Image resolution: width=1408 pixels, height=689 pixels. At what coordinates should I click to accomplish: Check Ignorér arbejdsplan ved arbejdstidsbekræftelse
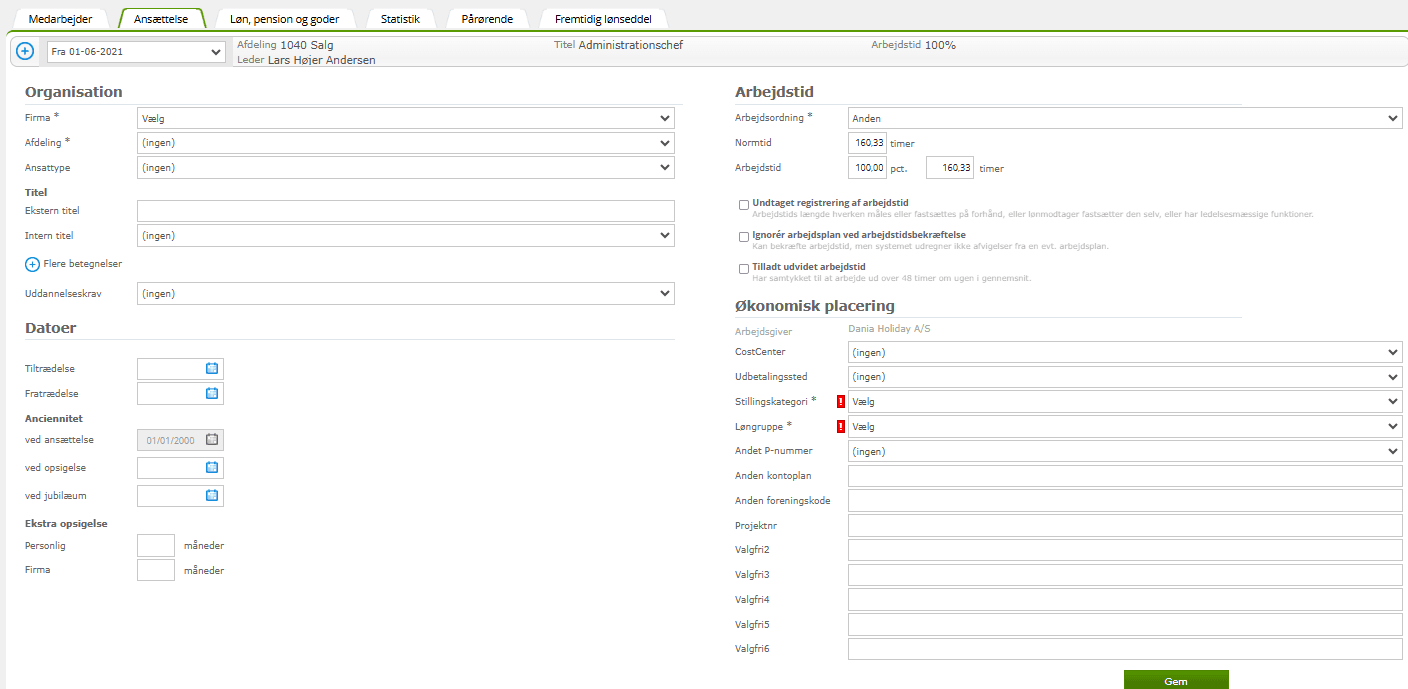pyautogui.click(x=743, y=237)
